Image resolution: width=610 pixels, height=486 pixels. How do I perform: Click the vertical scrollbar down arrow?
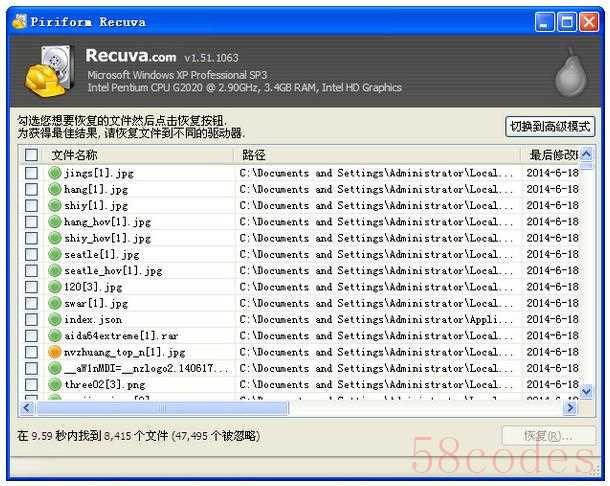586,391
